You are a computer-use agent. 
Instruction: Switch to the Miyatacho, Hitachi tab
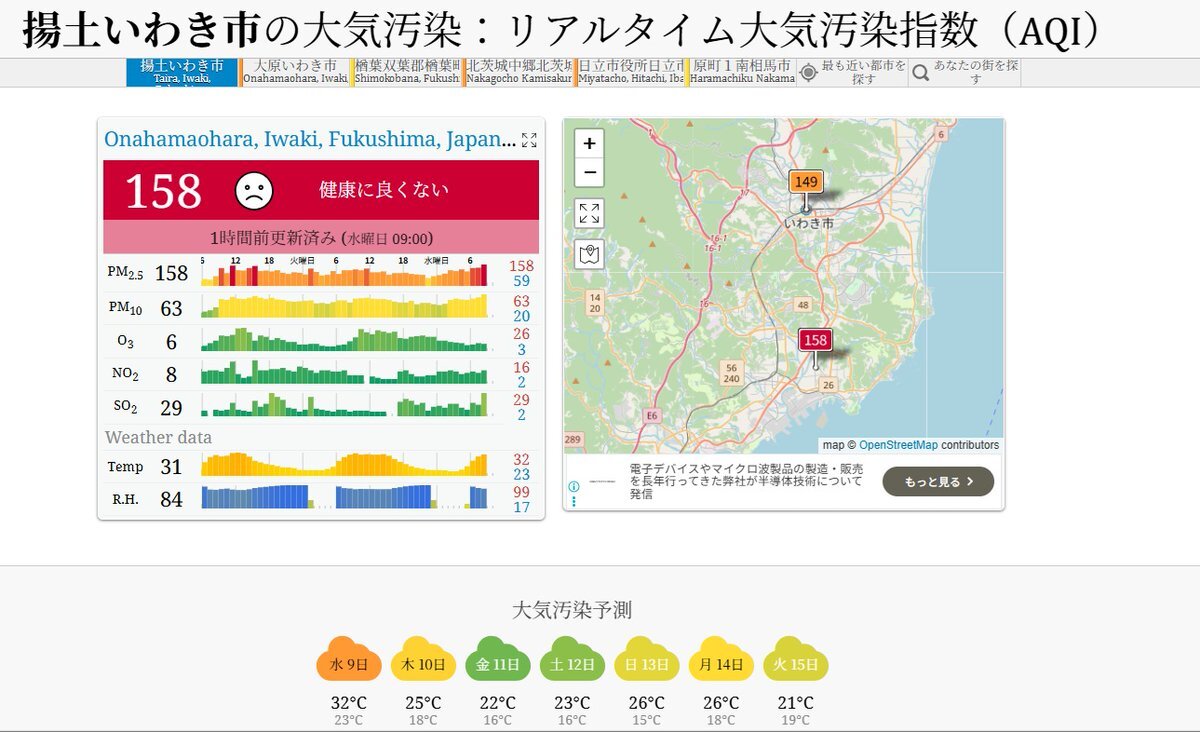(630, 72)
